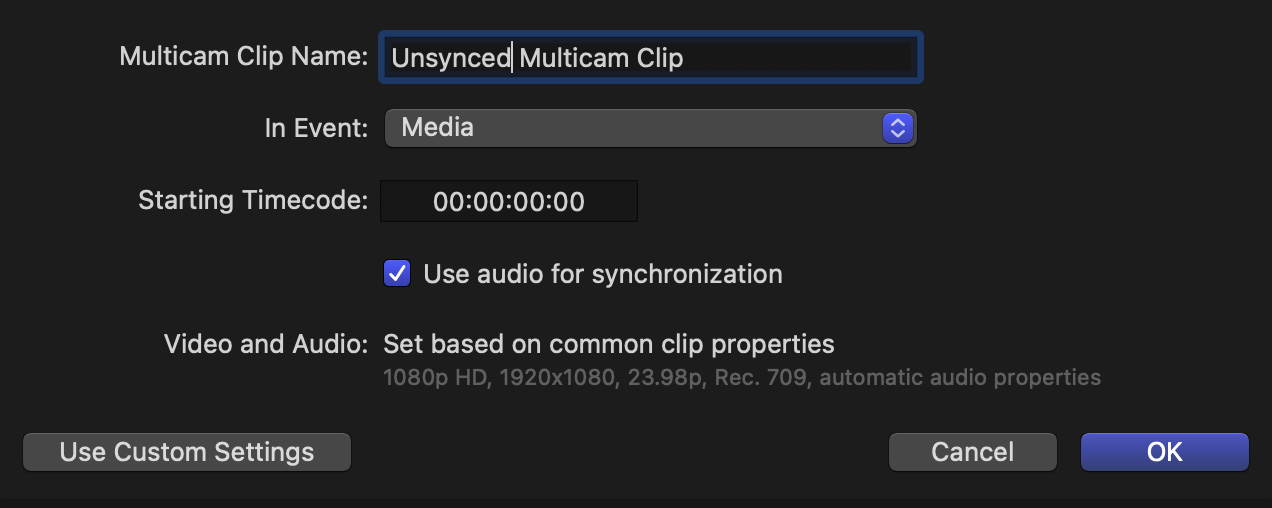
Task: Focus the Multicam Clip Name text field
Action: click(651, 57)
